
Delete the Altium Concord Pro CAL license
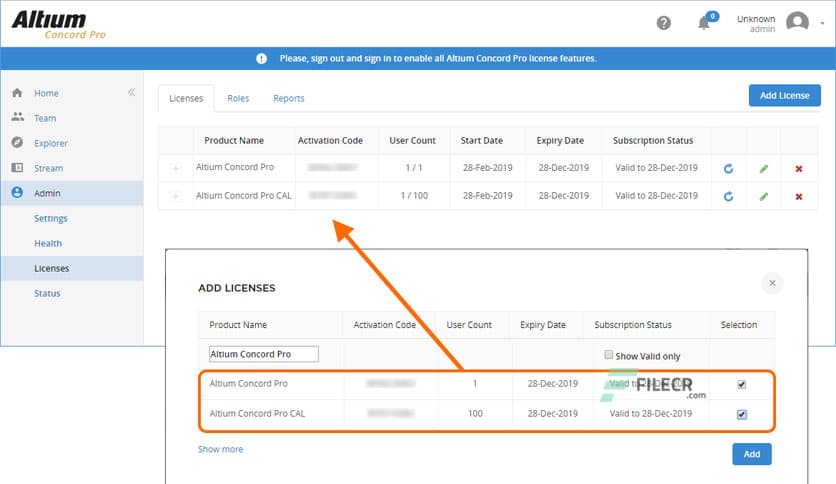pyautogui.click(x=798, y=196)
